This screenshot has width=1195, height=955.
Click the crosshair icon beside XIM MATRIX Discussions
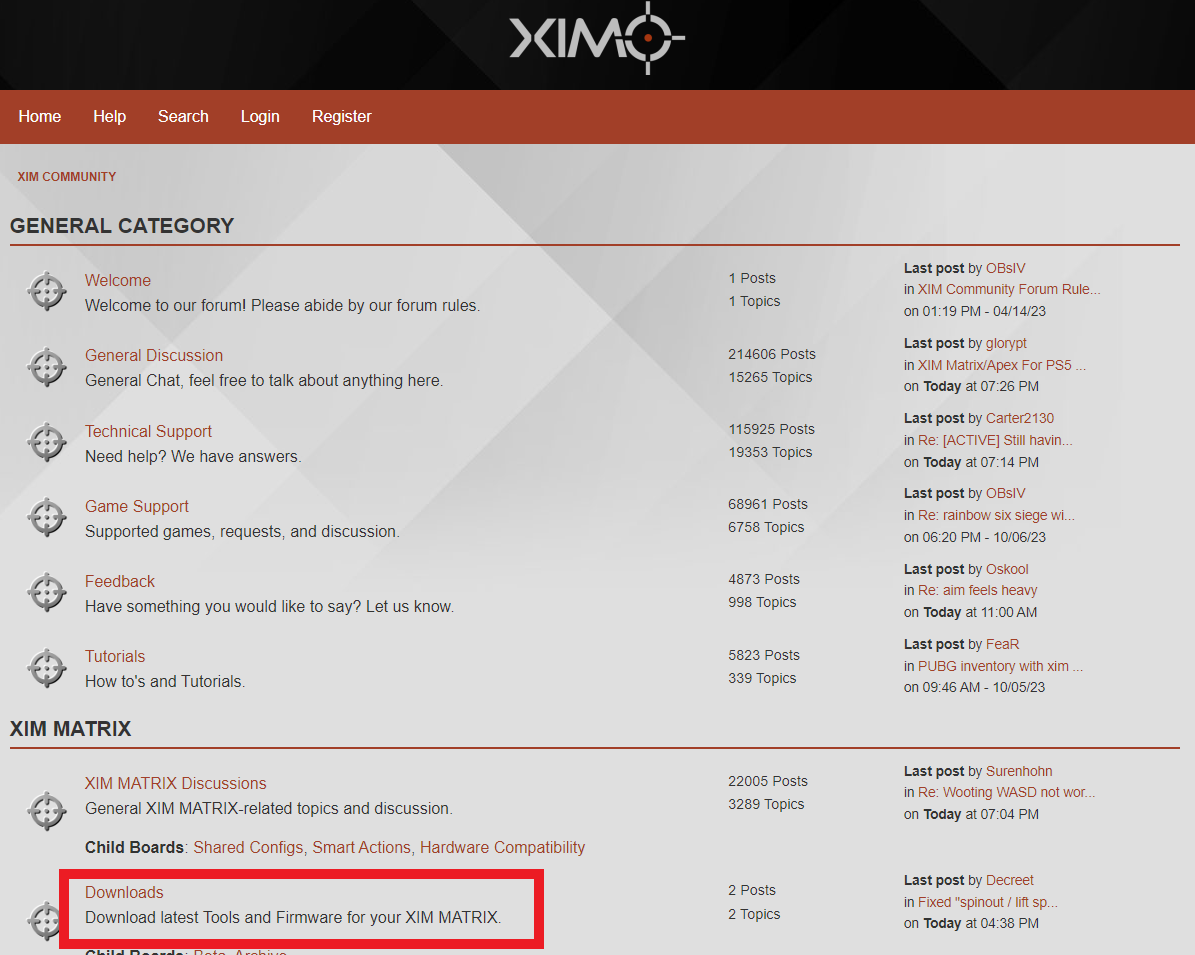(x=47, y=811)
